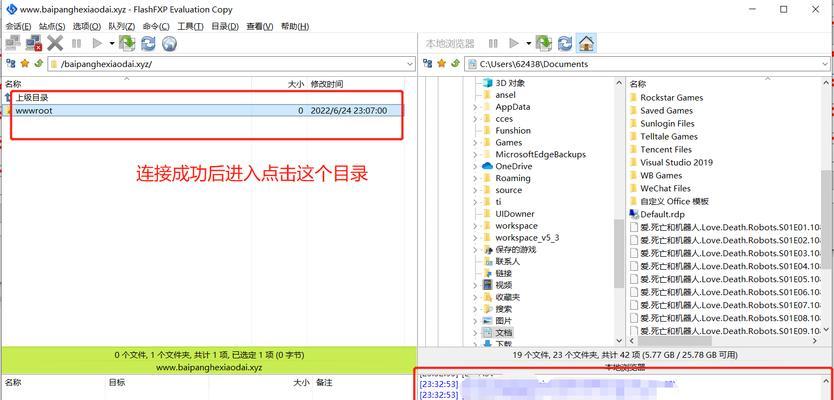Screen dimensions: 834x400
Task: Start transfer queue in remote pane toolbar
Action: click(x=97, y=43)
